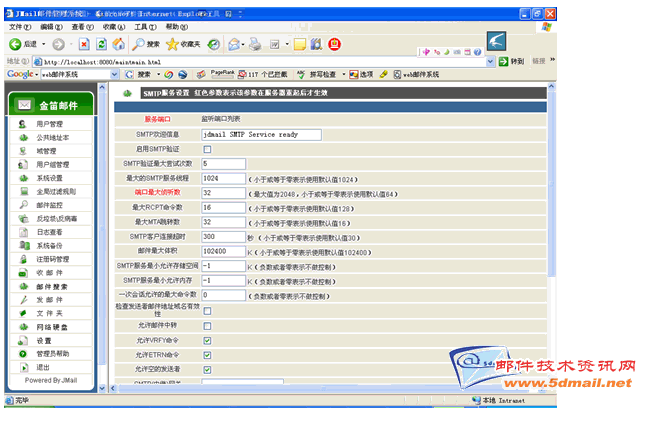This screenshot has height=421, width=647.
Task: Click the IE Refresh toolbar icon
Action: 101,45
